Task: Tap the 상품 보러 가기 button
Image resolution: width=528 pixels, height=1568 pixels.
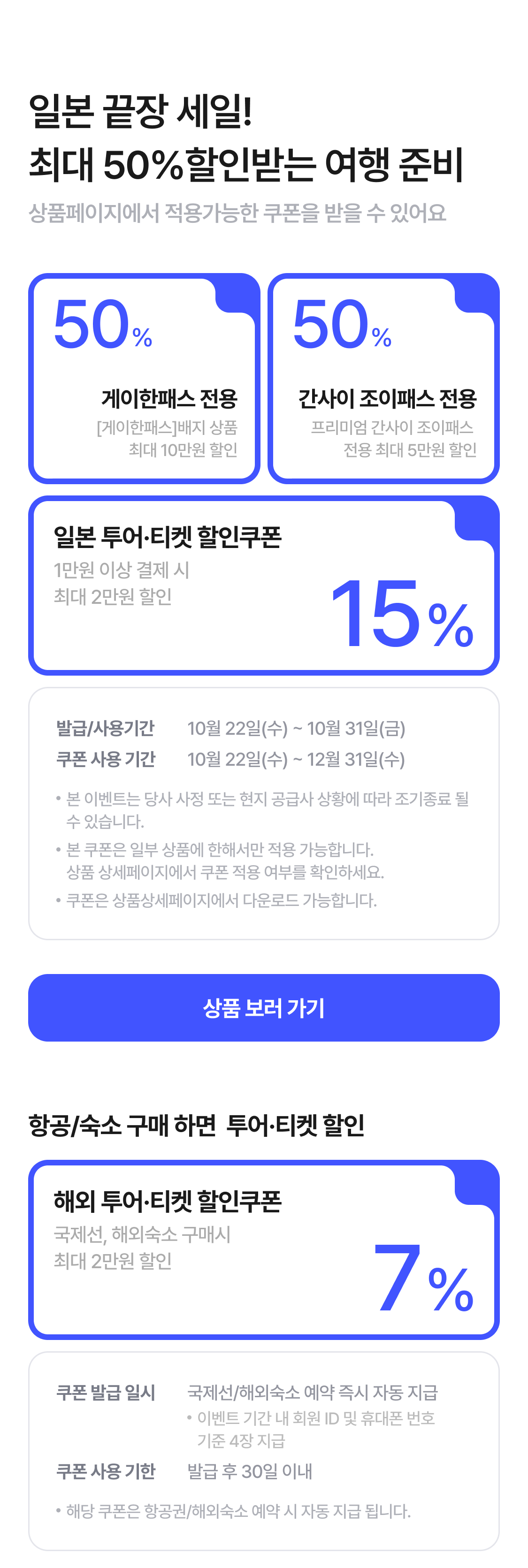Action: (264, 1007)
